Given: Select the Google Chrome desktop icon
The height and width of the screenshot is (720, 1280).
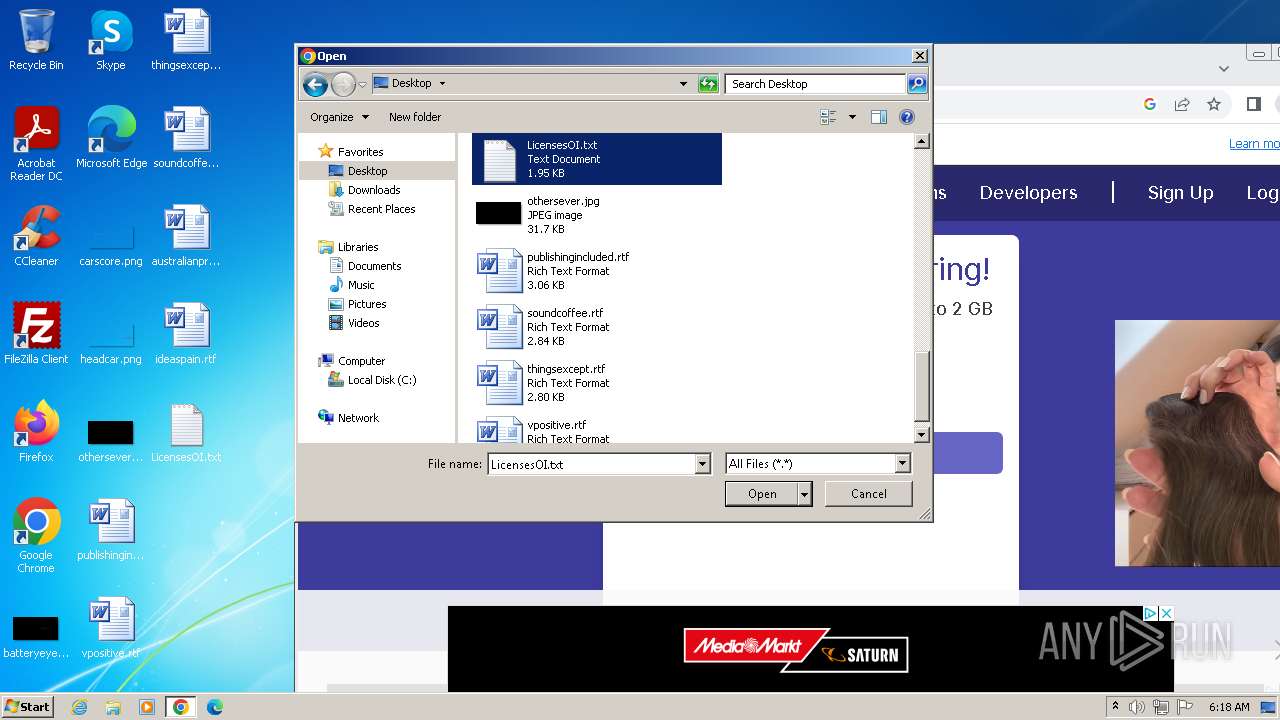Looking at the screenshot, I should pyautogui.click(x=36, y=536).
